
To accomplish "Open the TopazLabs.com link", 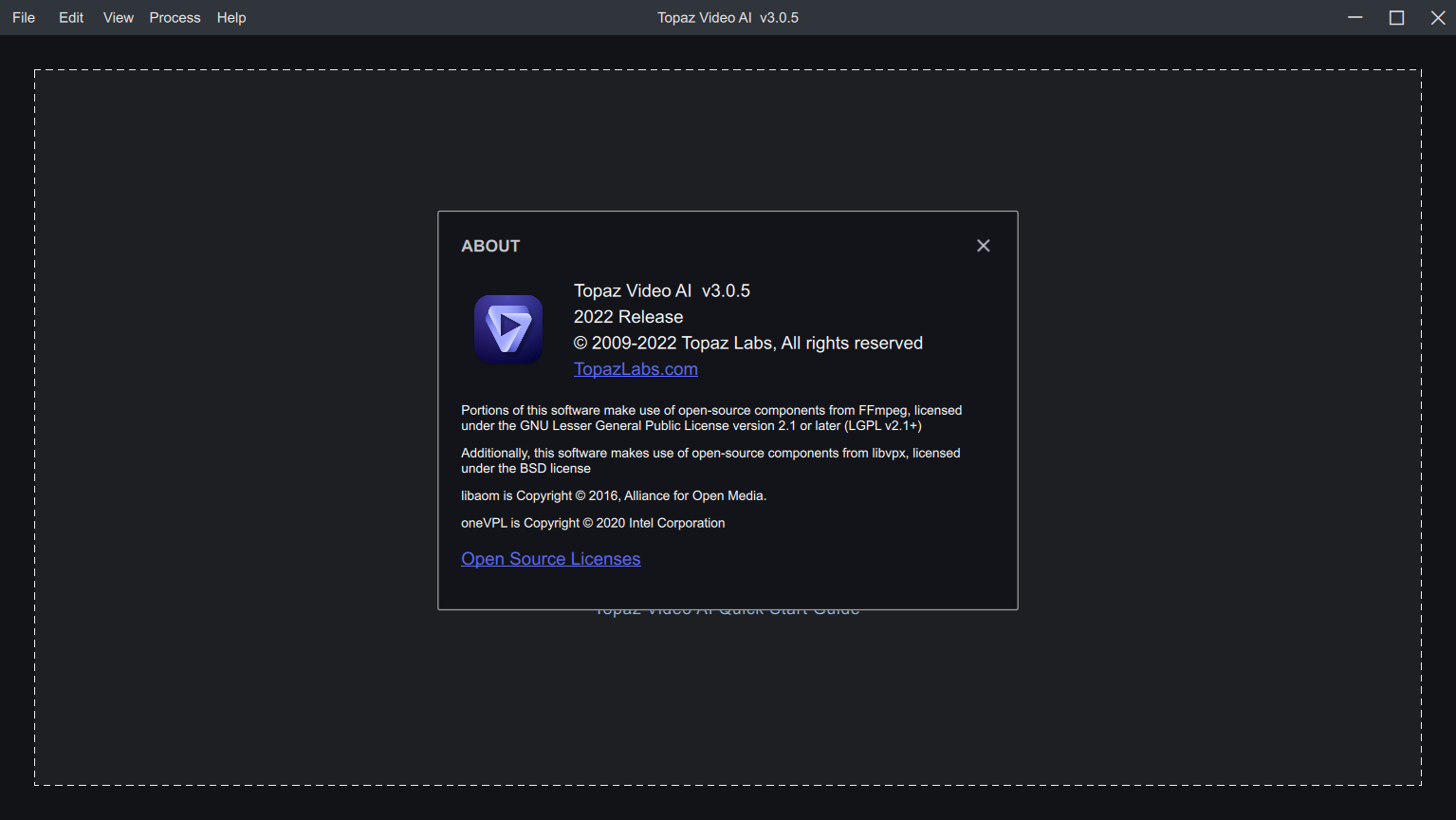I will [x=636, y=369].
